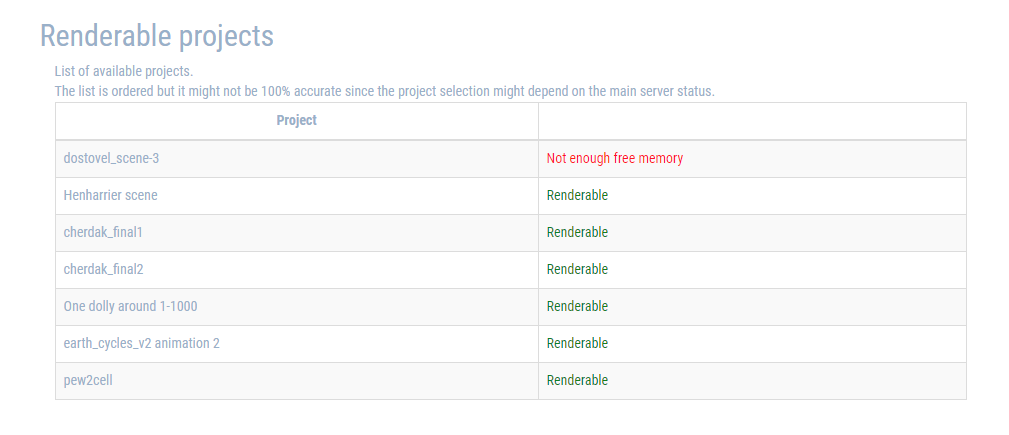Click the empty status column header
Image resolution: width=1009 pixels, height=435 pixels.
pos(752,120)
